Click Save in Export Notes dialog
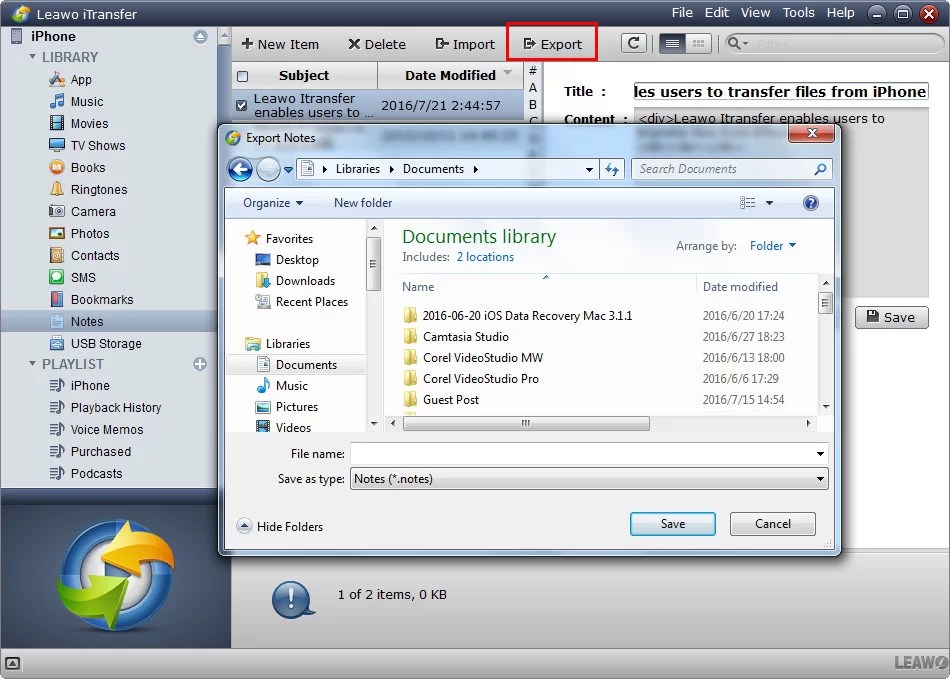The image size is (950, 679). [673, 524]
